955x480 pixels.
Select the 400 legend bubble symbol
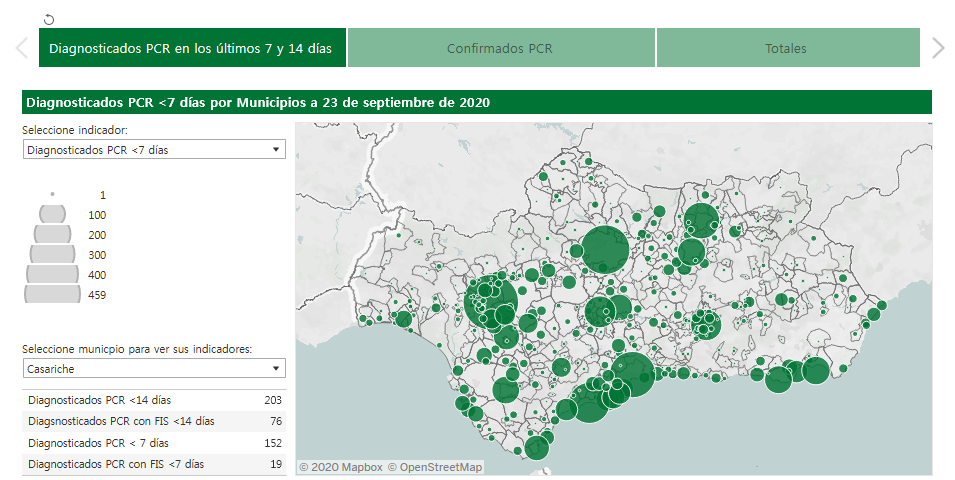52,274
